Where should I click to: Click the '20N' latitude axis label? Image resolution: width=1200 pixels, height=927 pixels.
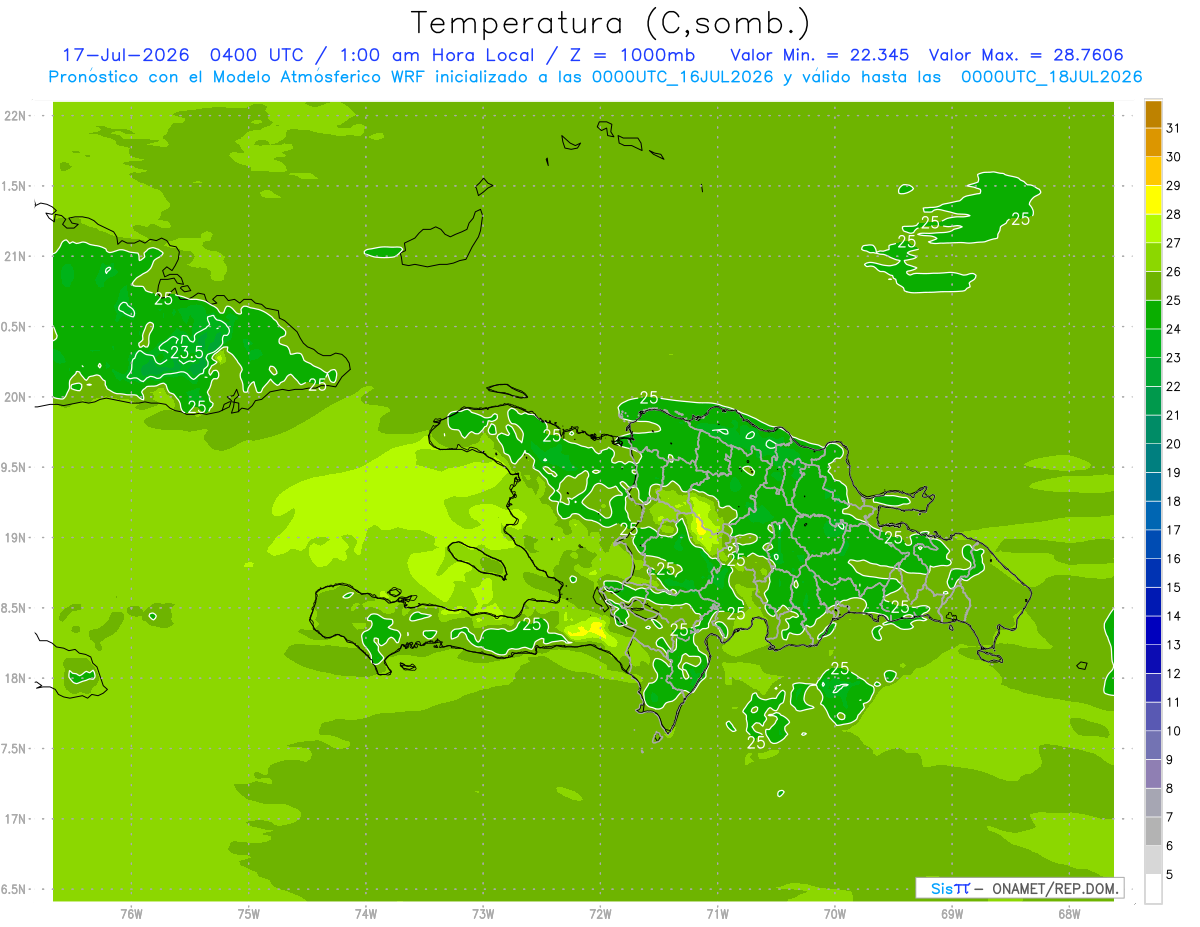(x=16, y=398)
